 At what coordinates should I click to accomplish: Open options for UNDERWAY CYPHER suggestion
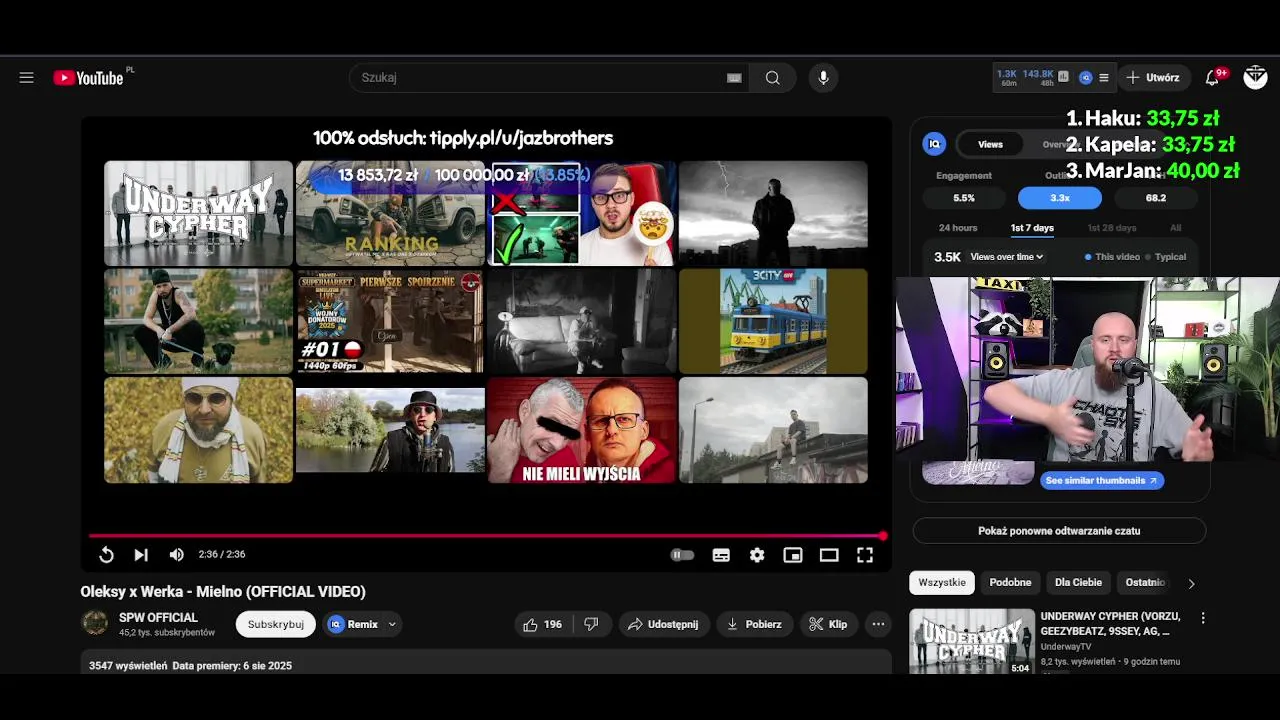(1203, 618)
